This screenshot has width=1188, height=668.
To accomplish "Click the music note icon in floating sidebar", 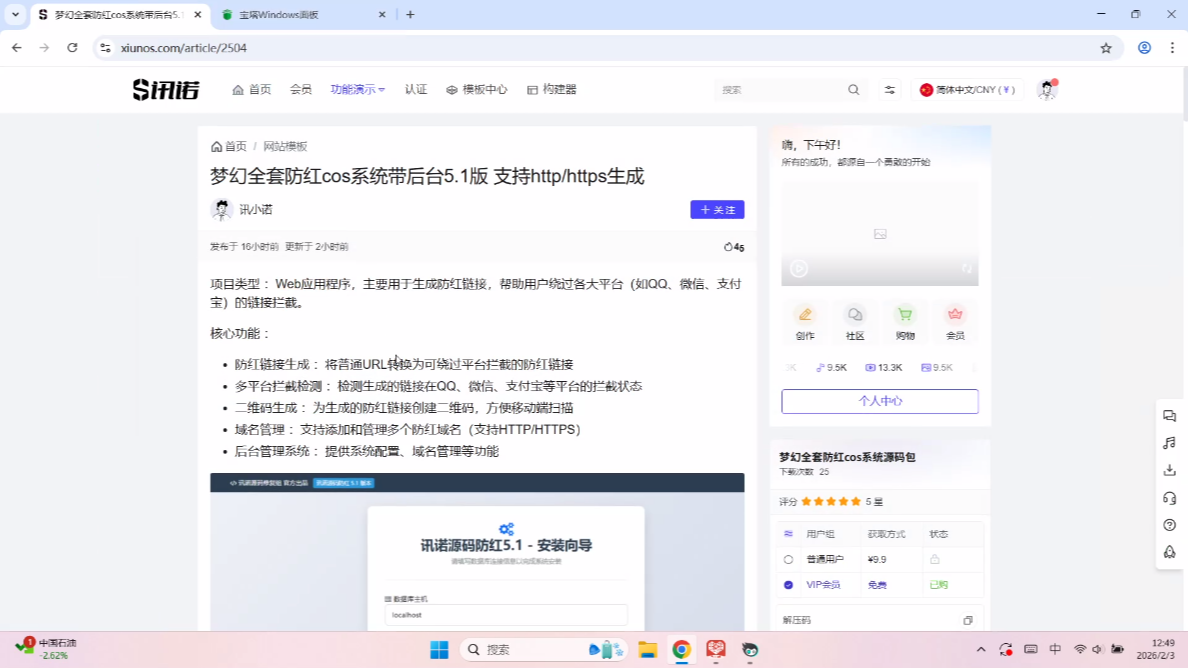I will click(x=1169, y=443).
